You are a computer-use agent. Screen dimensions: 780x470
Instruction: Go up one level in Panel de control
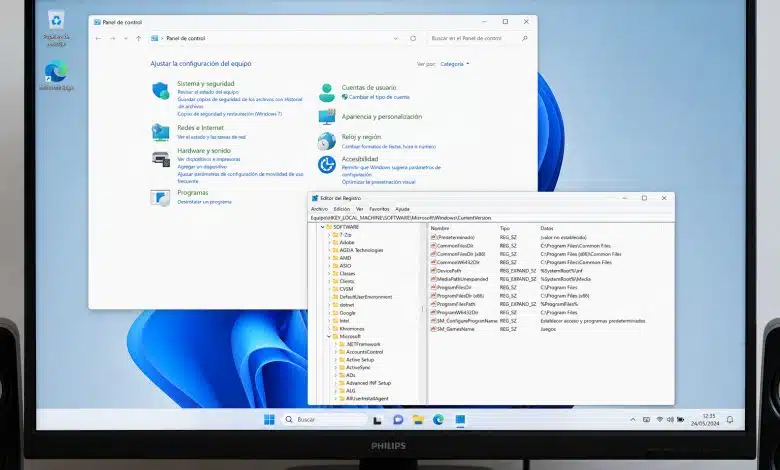click(x=139, y=38)
